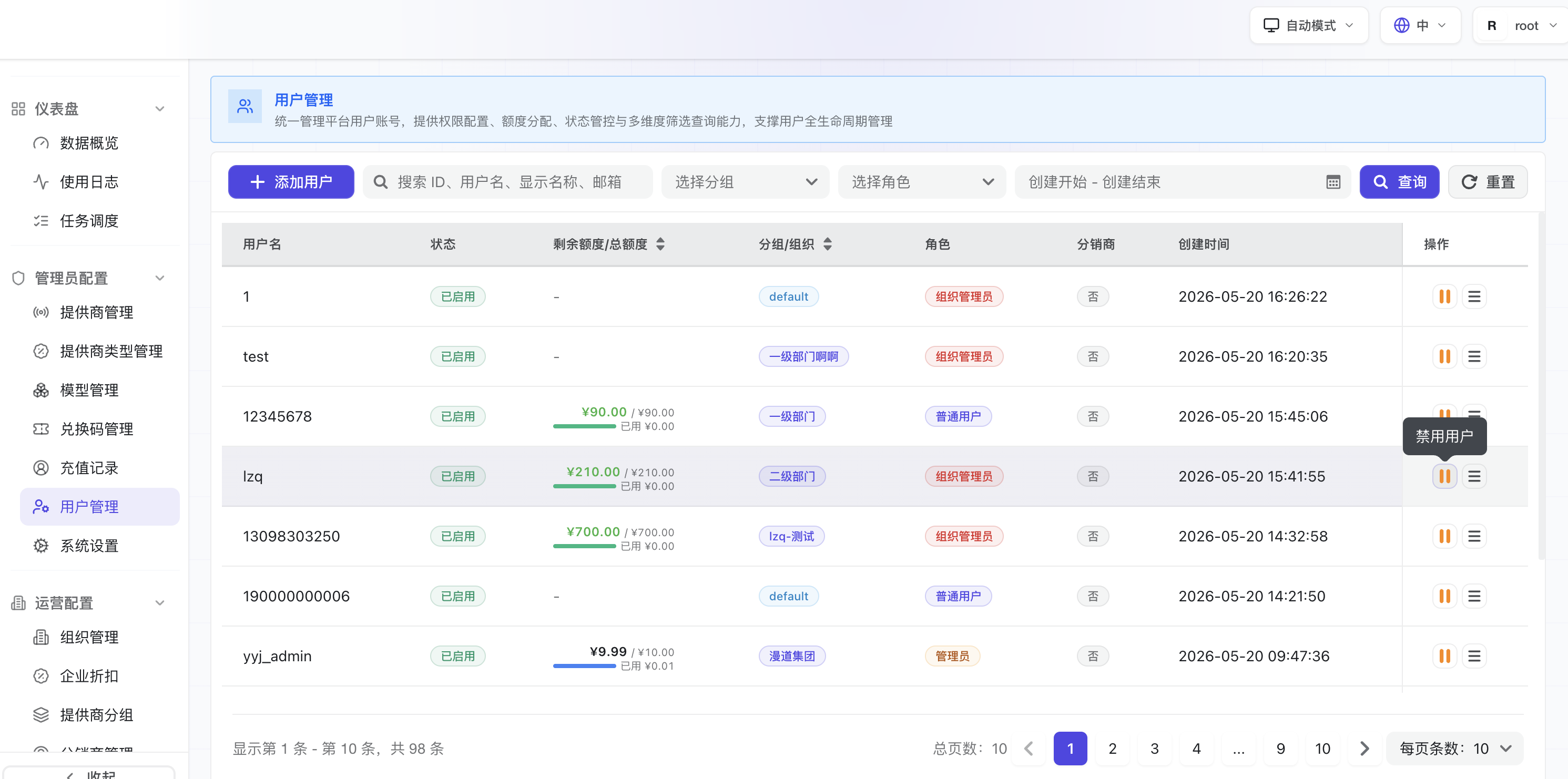Pause the user named 1
Image resolution: width=1568 pixels, height=779 pixels.
point(1444,297)
